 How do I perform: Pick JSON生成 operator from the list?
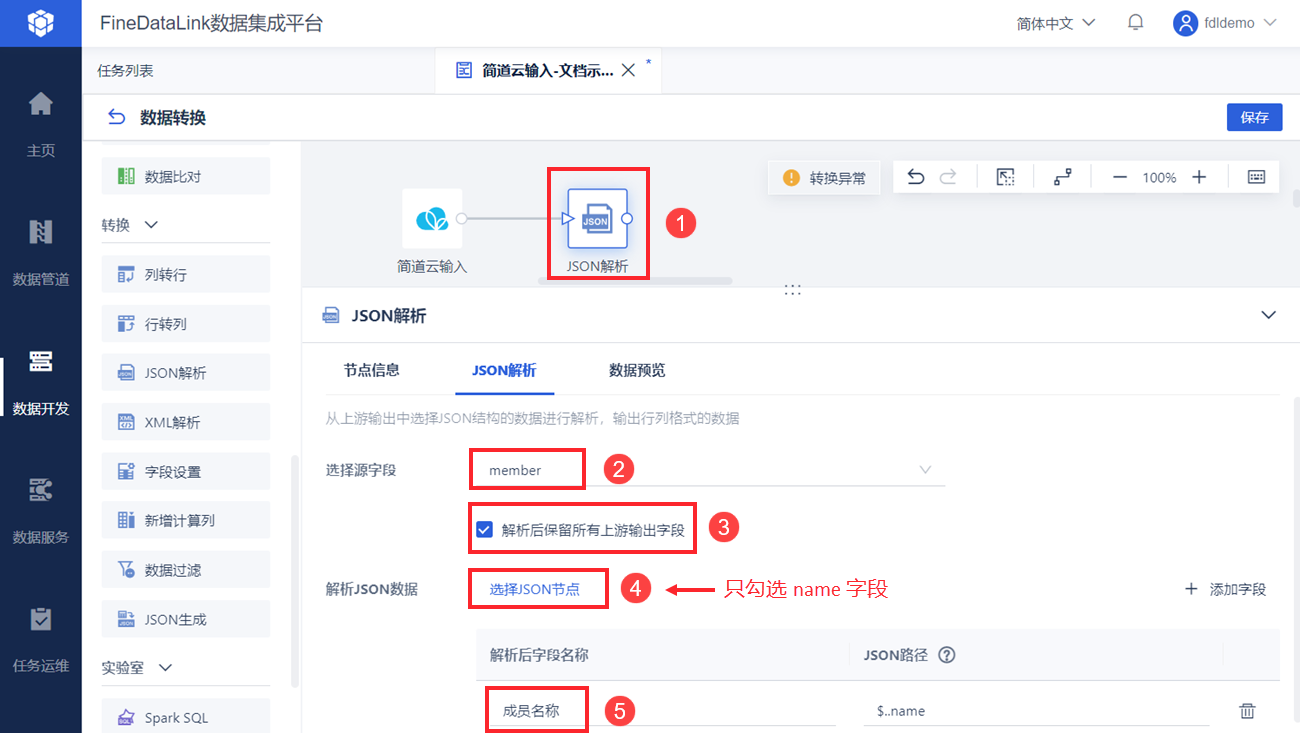(x=186, y=619)
